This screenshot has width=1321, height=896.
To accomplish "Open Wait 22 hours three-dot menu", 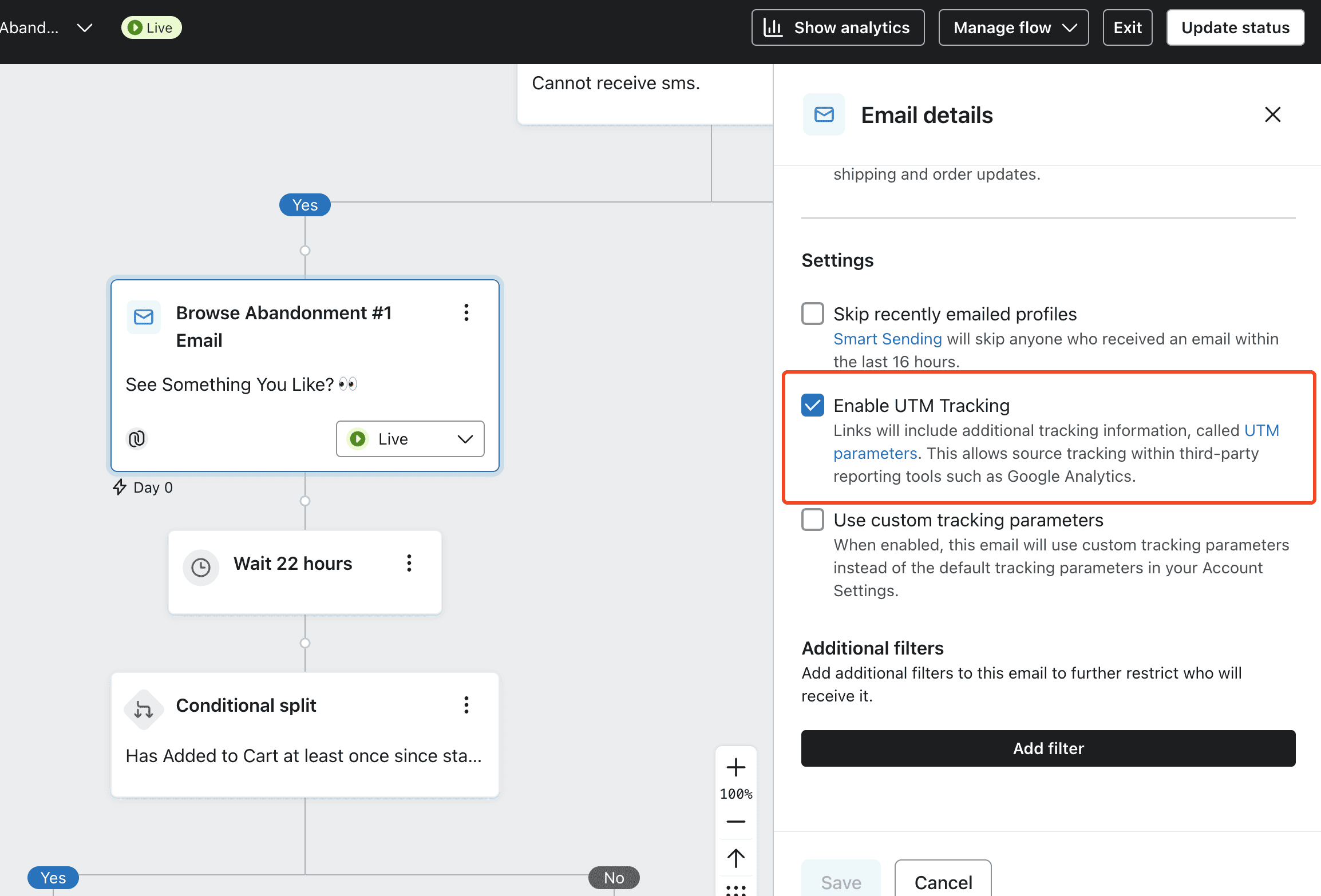I will coord(409,563).
